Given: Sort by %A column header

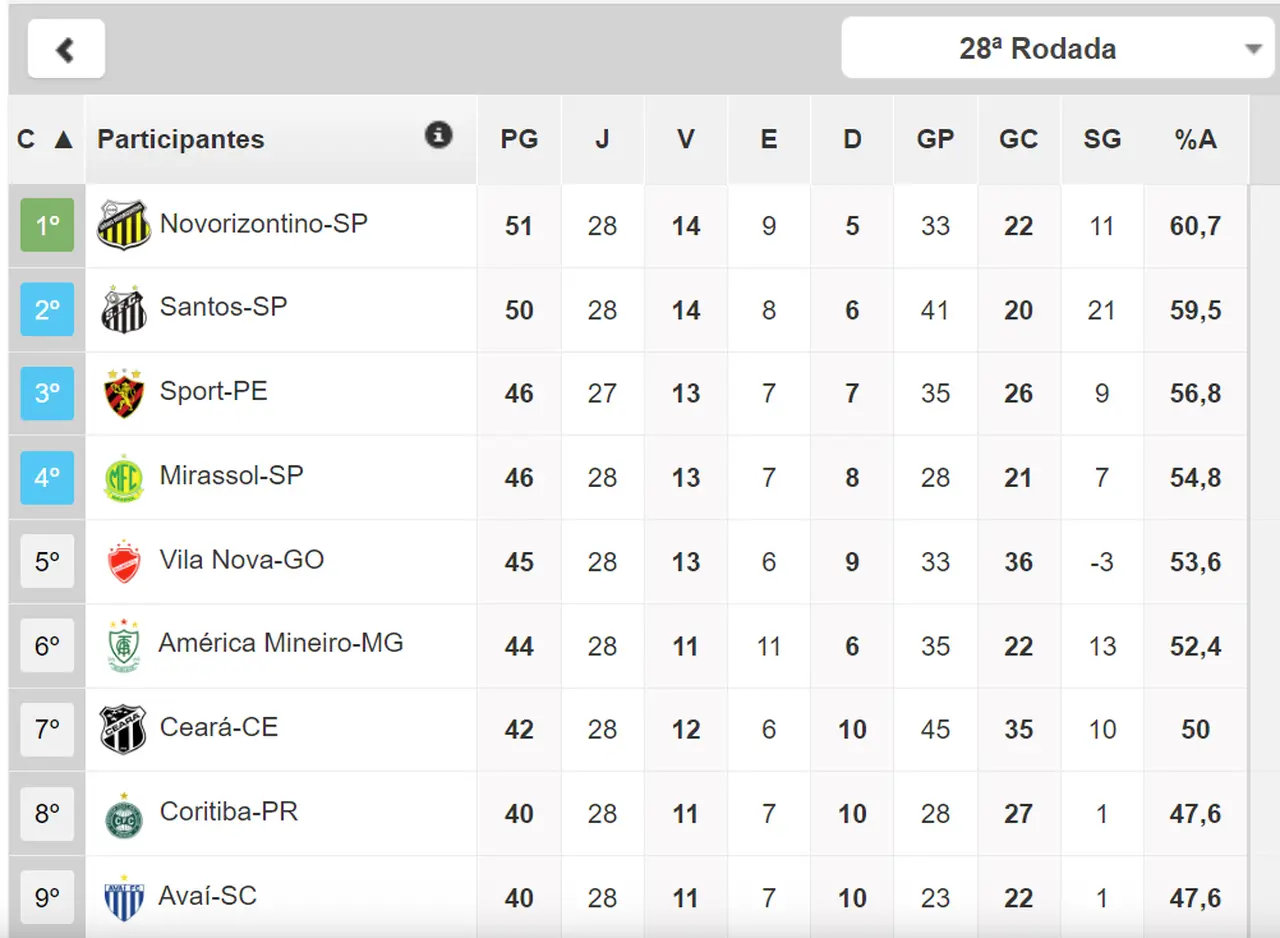Looking at the screenshot, I should [1195, 139].
